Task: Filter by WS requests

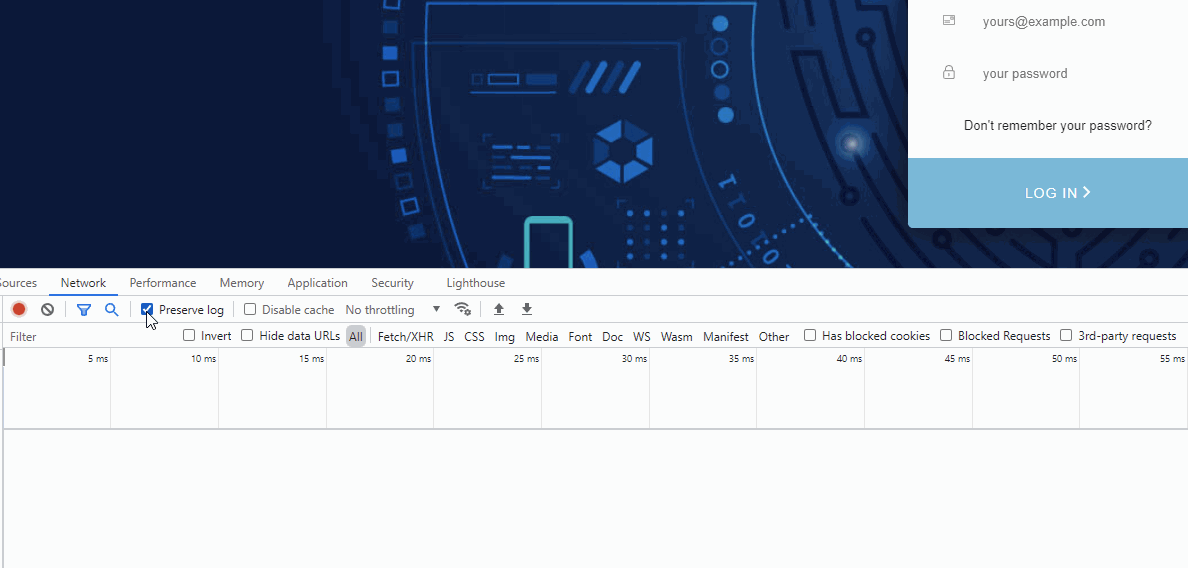Action: 642,336
